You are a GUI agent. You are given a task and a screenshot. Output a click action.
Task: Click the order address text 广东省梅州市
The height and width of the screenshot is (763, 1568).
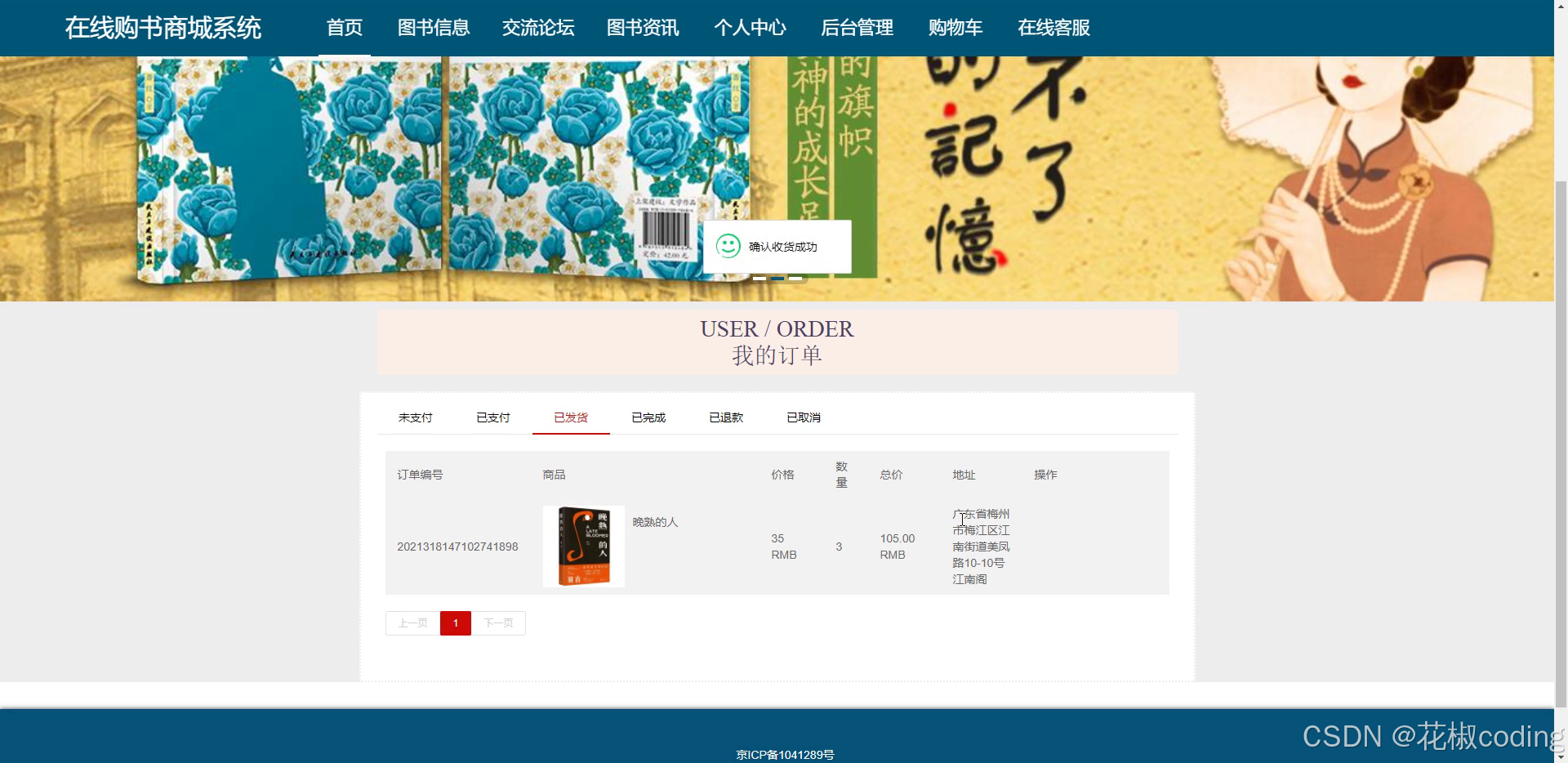(982, 547)
